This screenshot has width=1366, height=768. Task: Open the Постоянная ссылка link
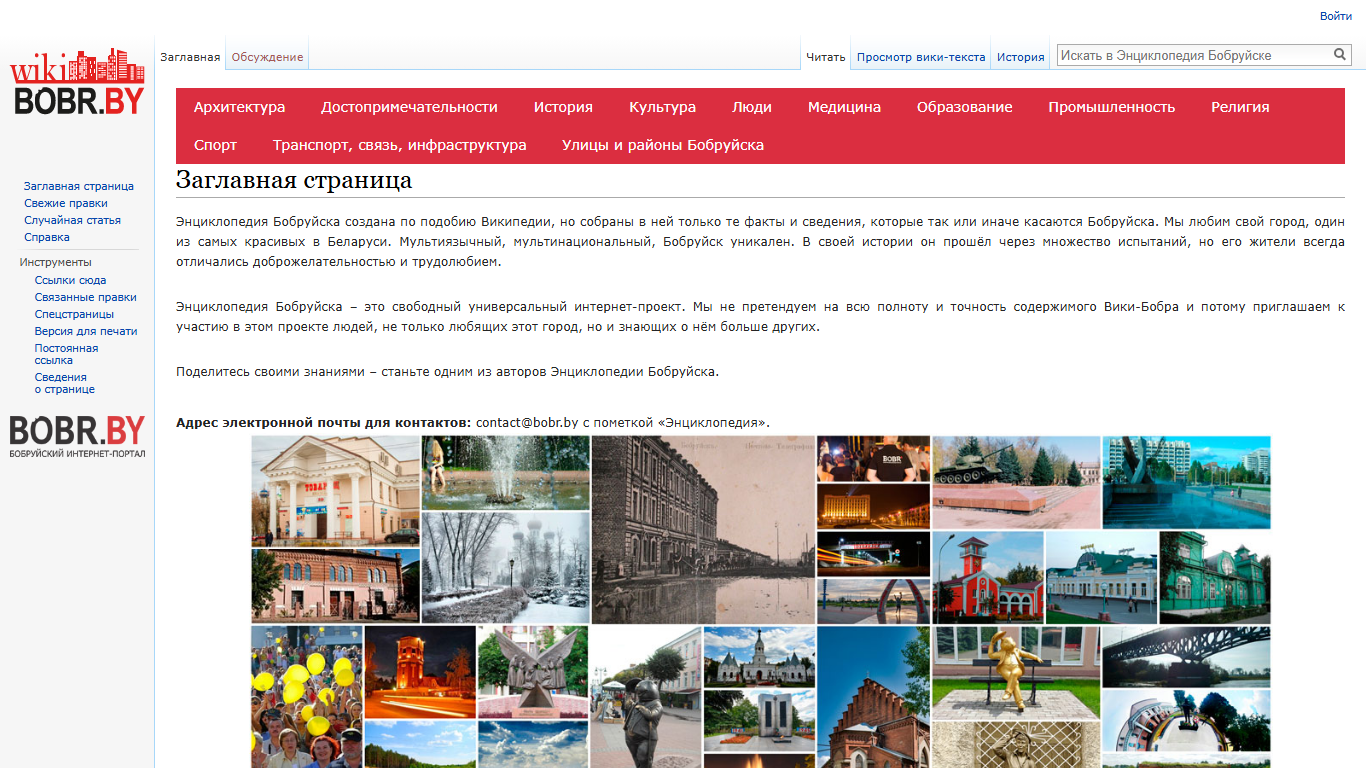pos(66,354)
